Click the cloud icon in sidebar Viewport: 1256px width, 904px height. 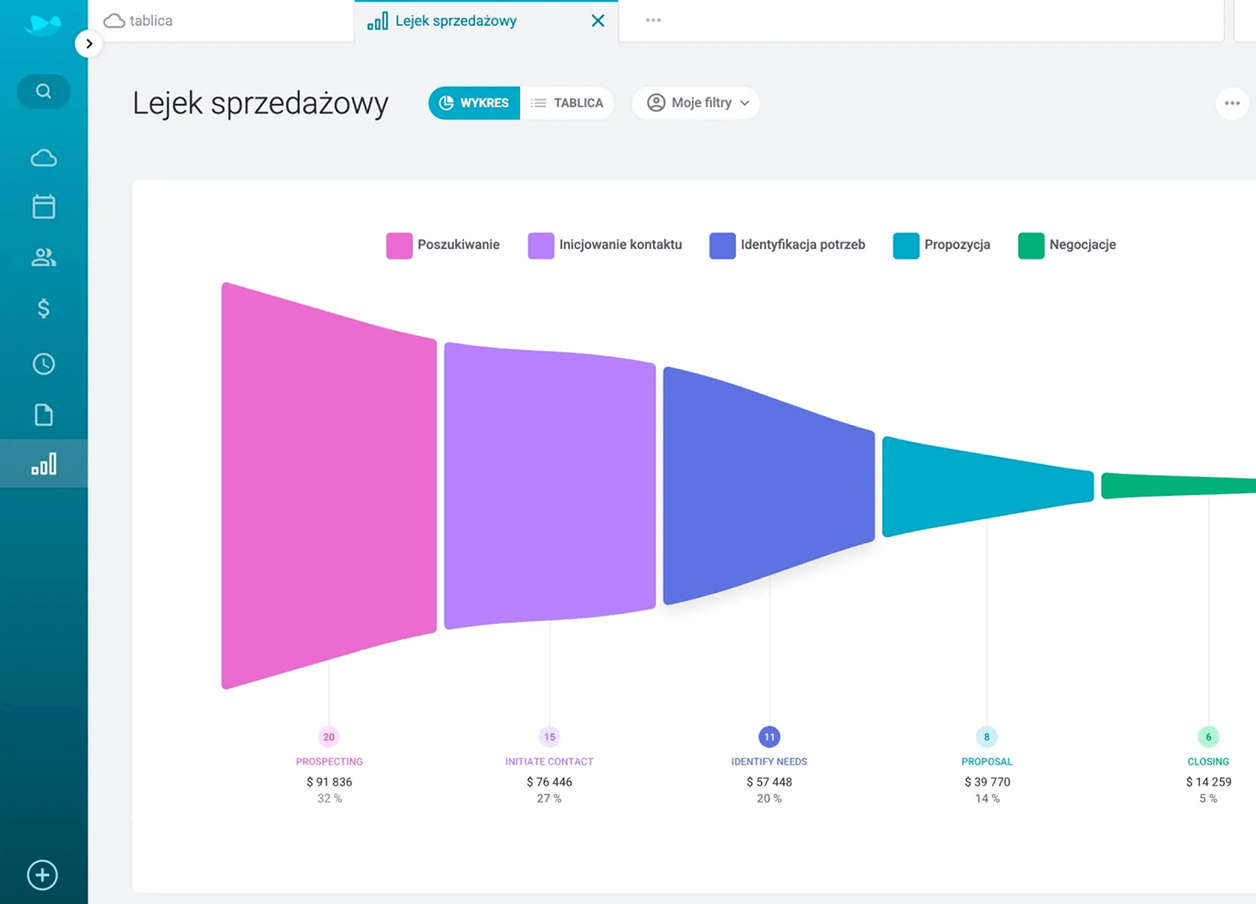point(43,158)
